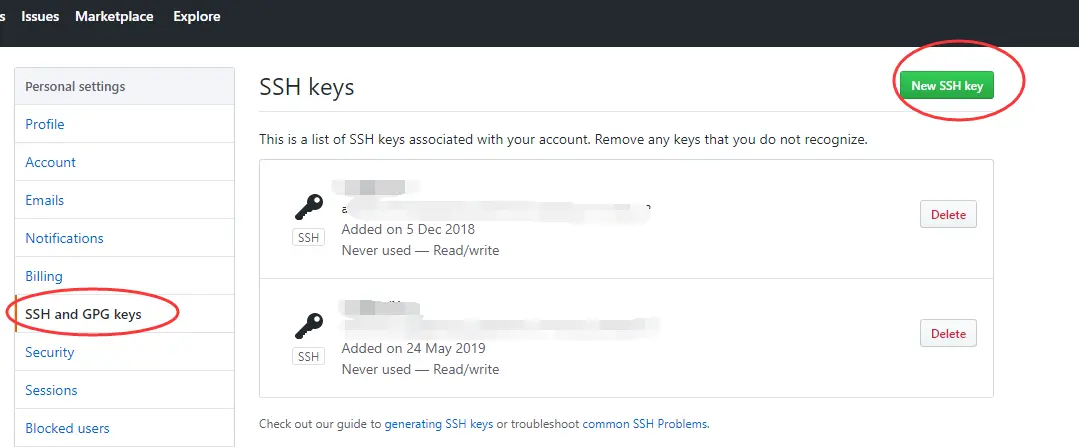This screenshot has height=447, width=1079.
Task: Open the Issues page in top navigation
Action: (40, 16)
